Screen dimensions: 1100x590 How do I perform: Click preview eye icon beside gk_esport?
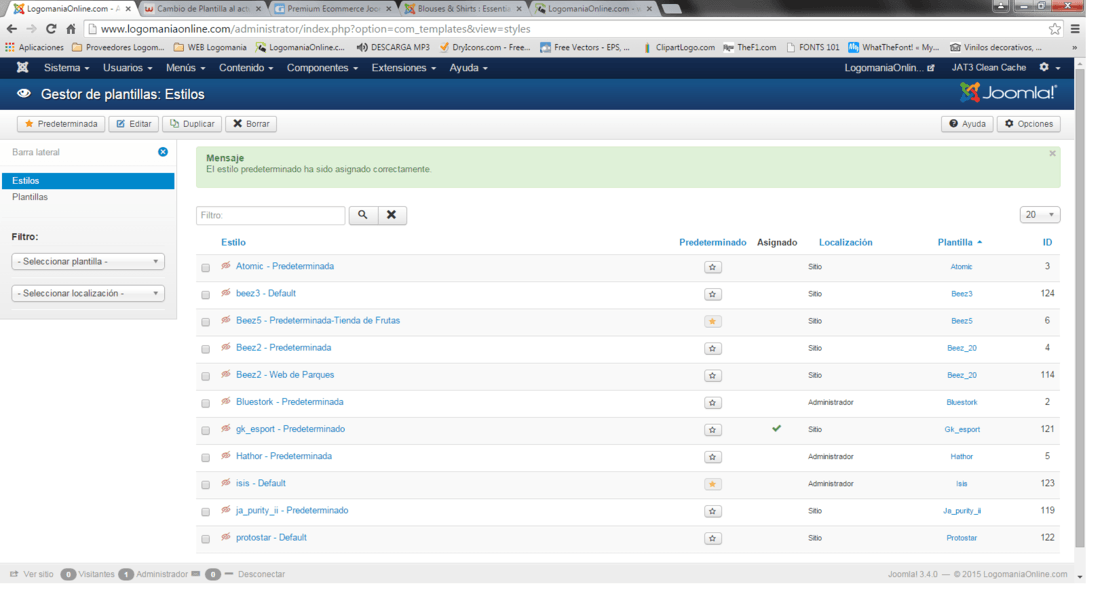pos(226,429)
